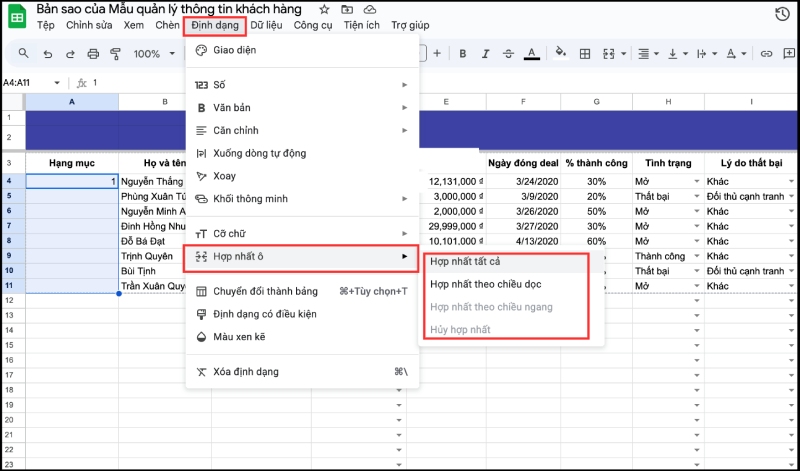The height and width of the screenshot is (471, 800).
Task: Insert a comment from toolbar
Action: tap(789, 54)
